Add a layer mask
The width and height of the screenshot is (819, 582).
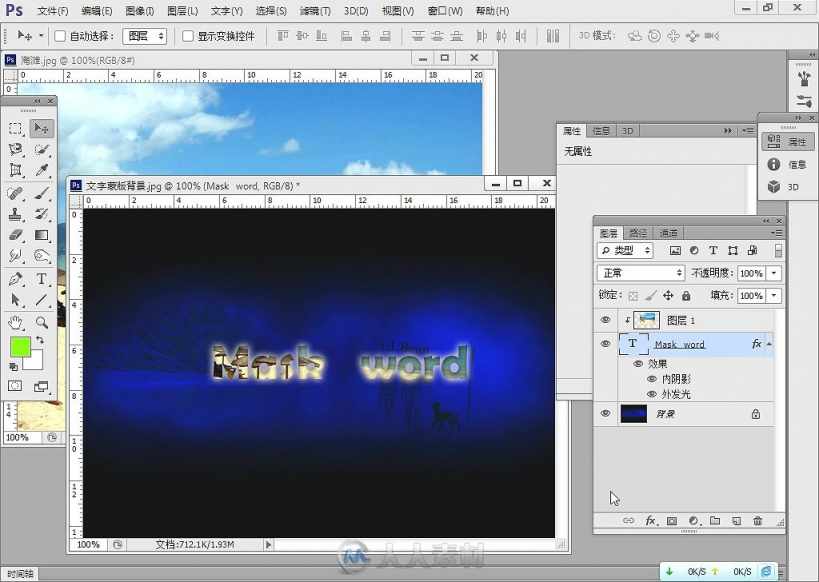[672, 521]
